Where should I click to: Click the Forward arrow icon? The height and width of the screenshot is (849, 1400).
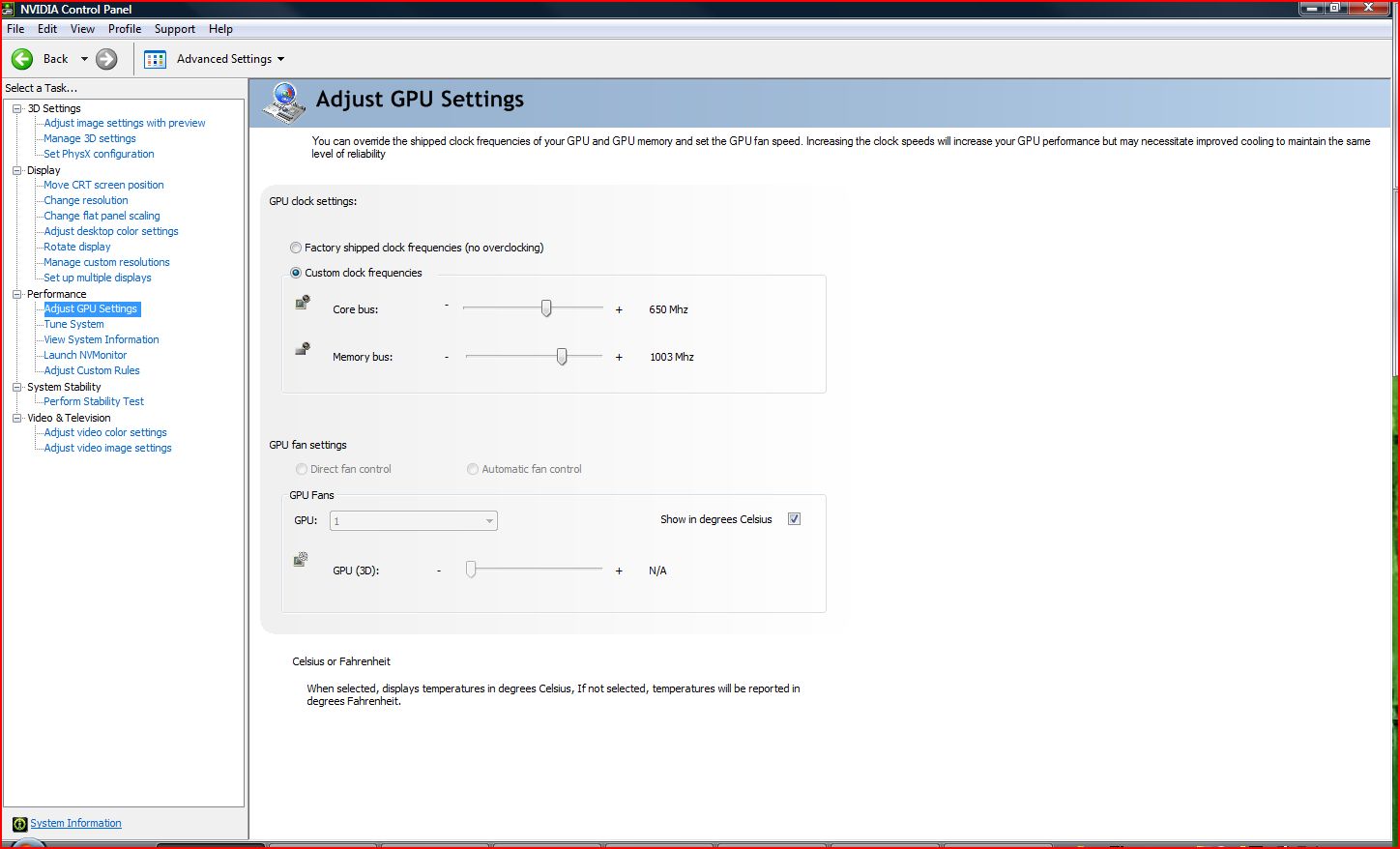click(106, 59)
